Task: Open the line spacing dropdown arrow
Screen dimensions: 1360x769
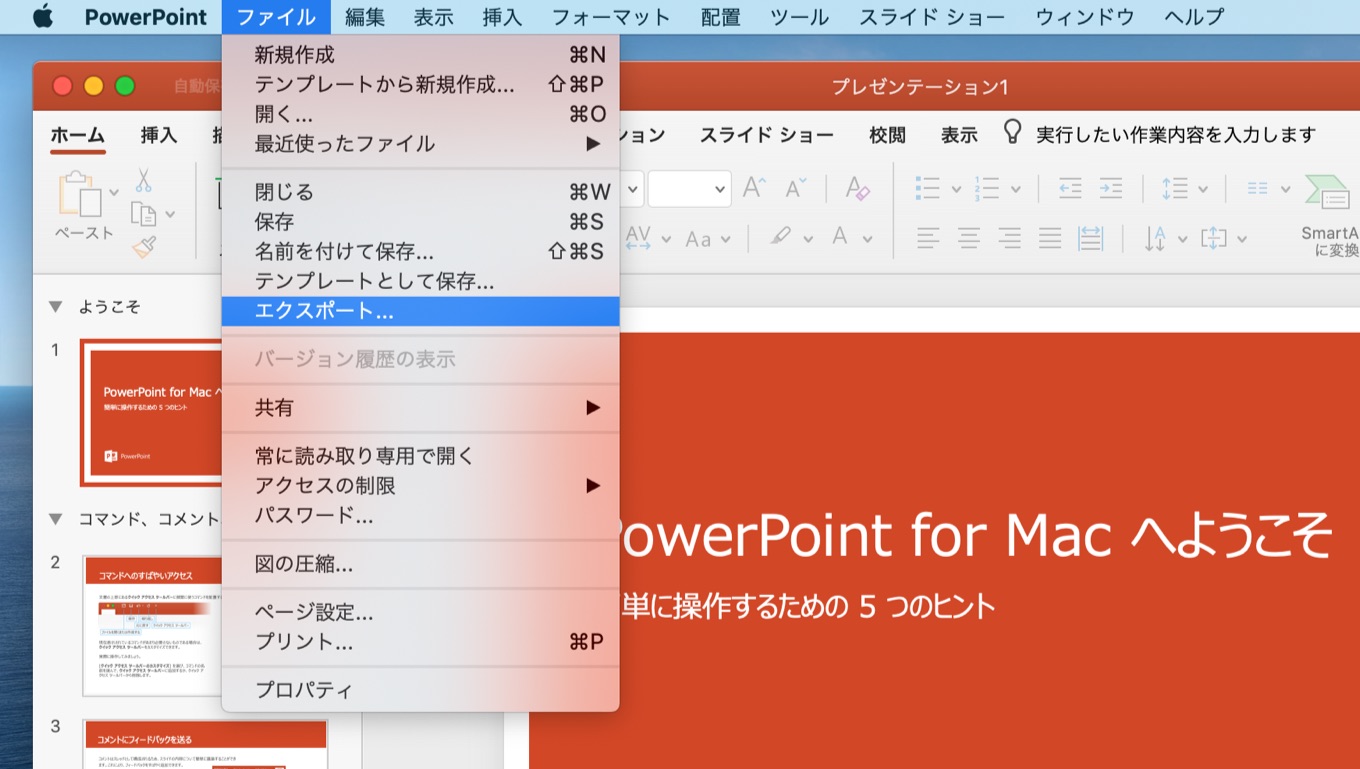Action: point(1202,189)
